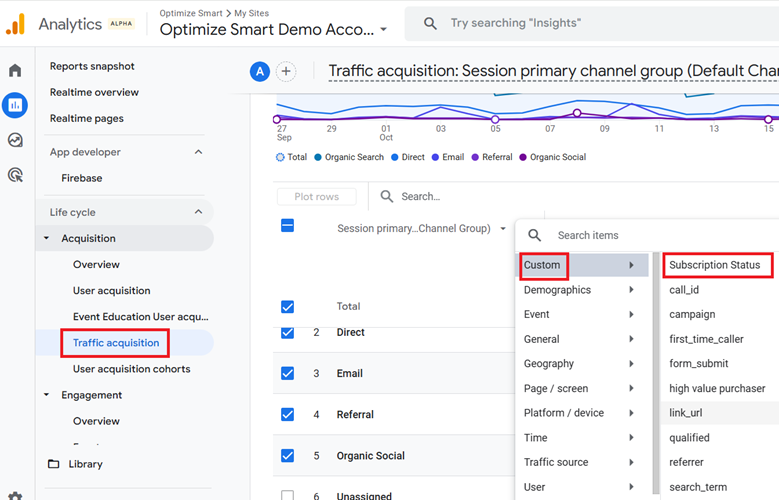This screenshot has height=500, width=779.
Task: Open the Firebase report
Action: [x=82, y=178]
